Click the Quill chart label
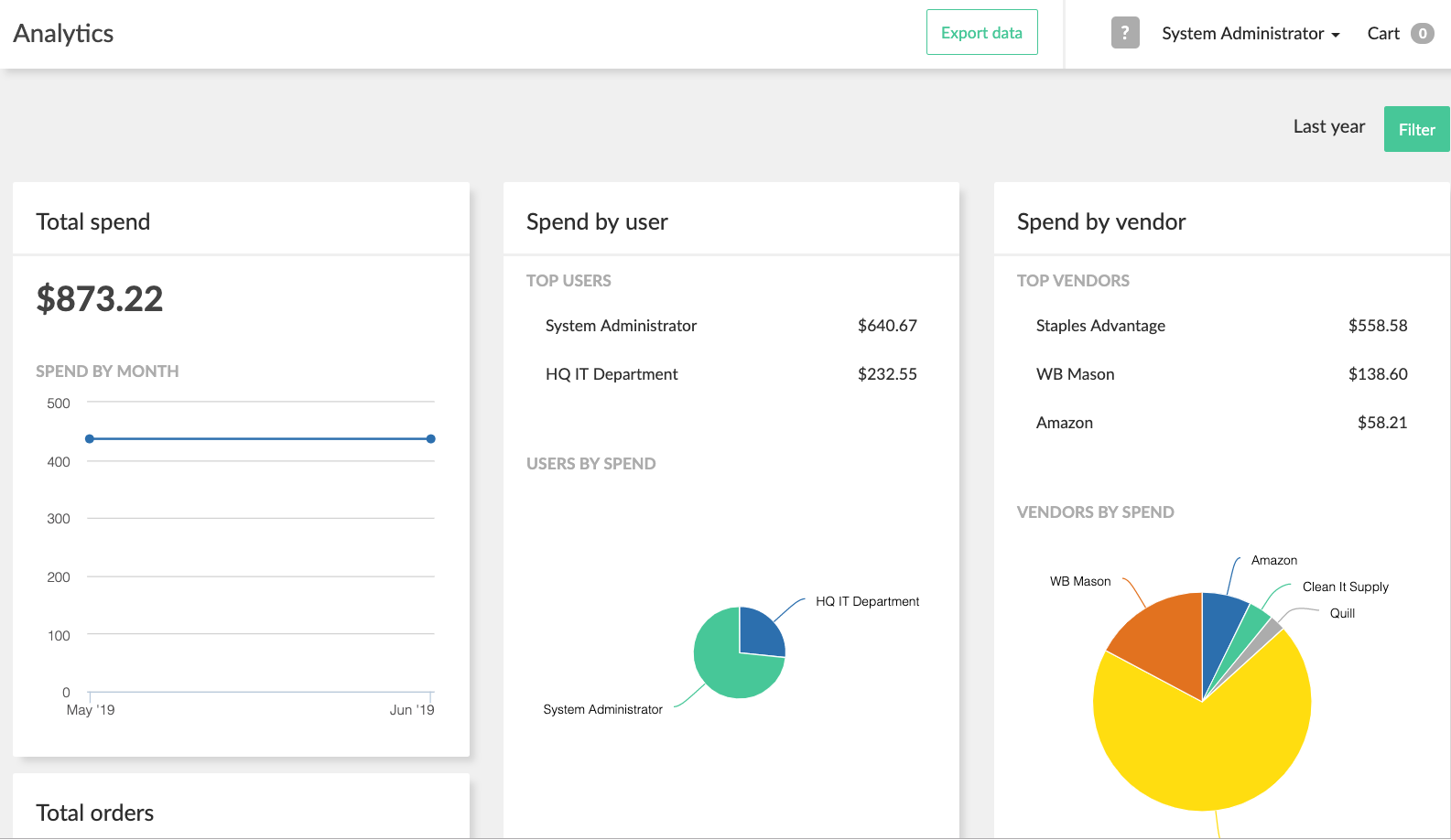Viewport: 1451px width, 840px height. (1342, 613)
